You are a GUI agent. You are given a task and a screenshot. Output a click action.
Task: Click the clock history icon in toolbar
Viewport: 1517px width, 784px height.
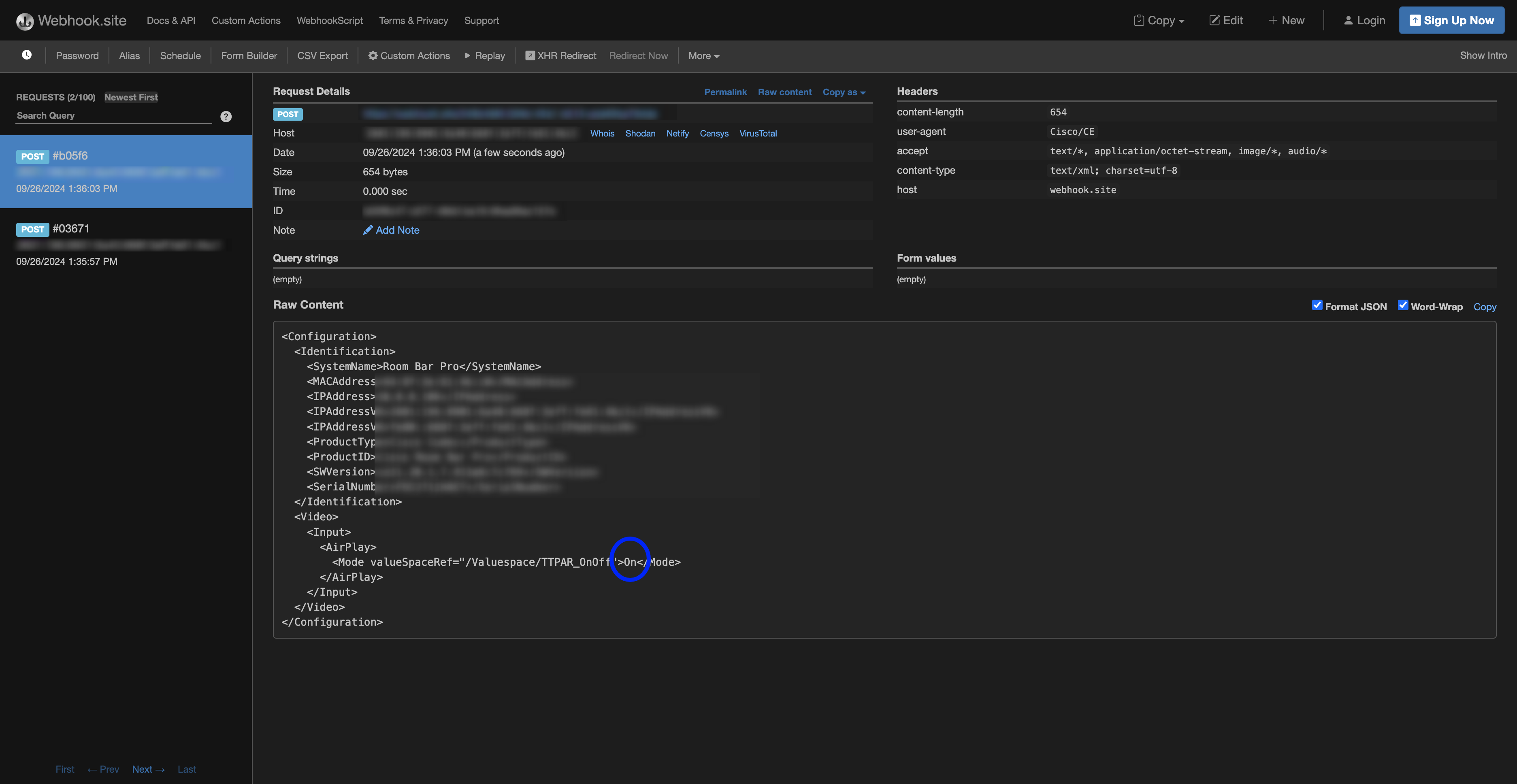[26, 55]
